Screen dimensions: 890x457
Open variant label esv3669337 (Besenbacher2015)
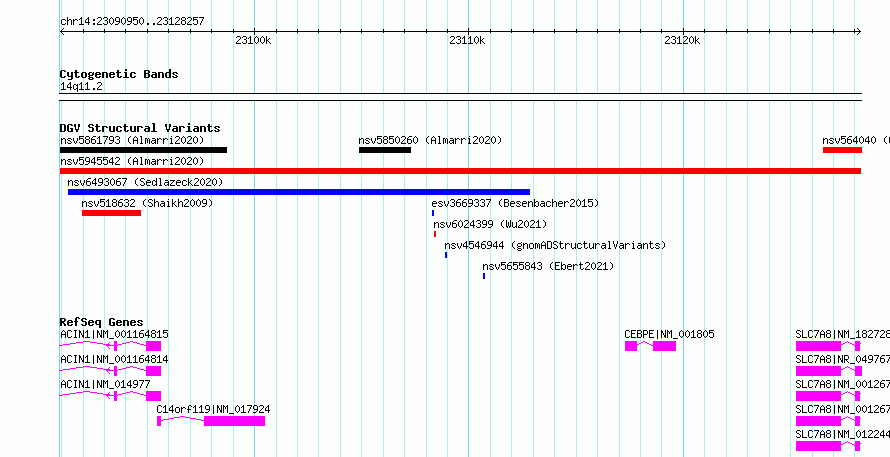[515, 203]
